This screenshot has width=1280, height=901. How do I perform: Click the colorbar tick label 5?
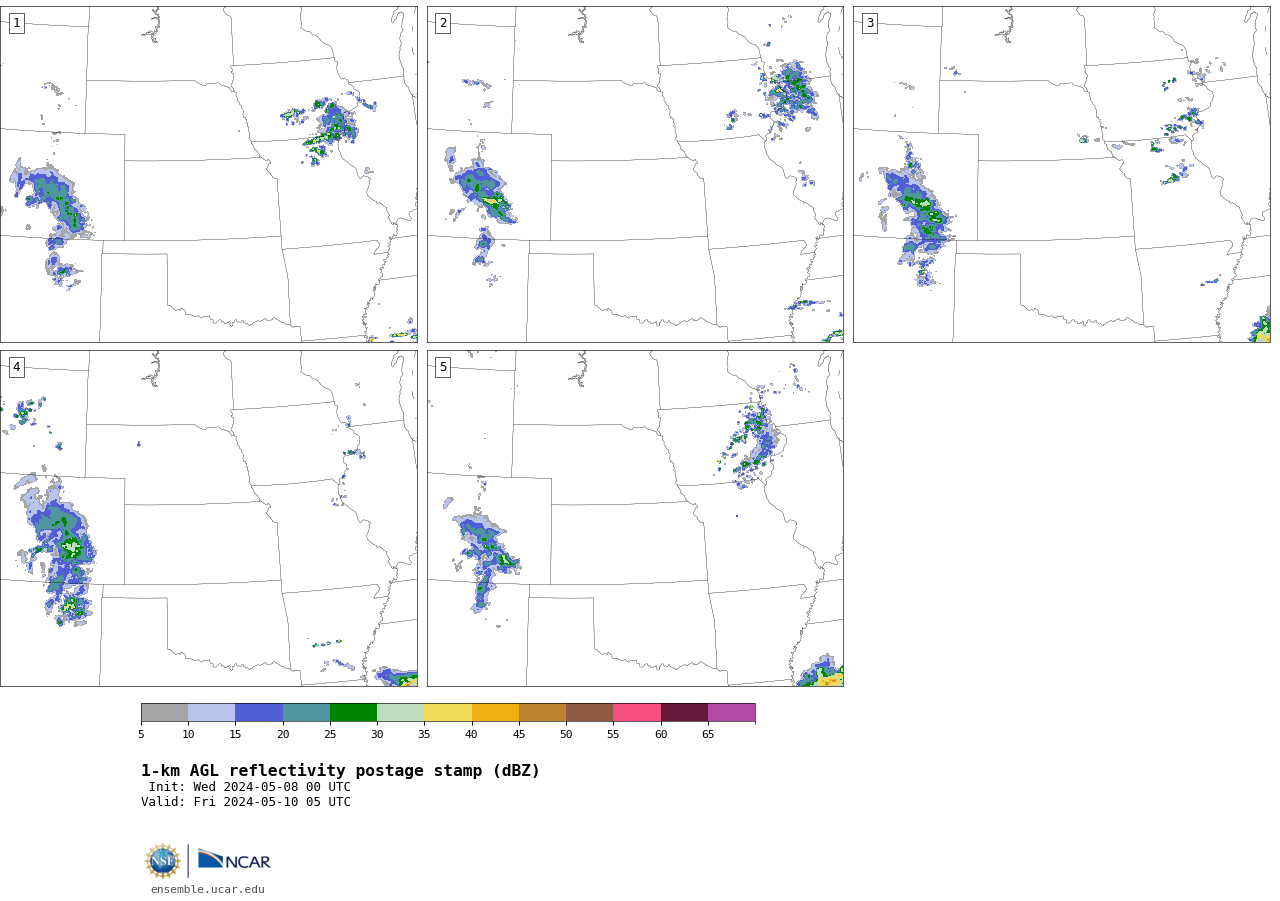[x=141, y=735]
